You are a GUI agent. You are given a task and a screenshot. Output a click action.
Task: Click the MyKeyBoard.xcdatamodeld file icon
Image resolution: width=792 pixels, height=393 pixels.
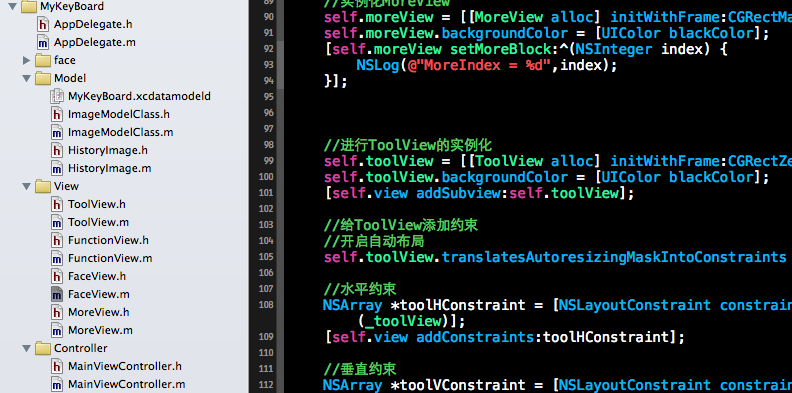tap(57, 96)
